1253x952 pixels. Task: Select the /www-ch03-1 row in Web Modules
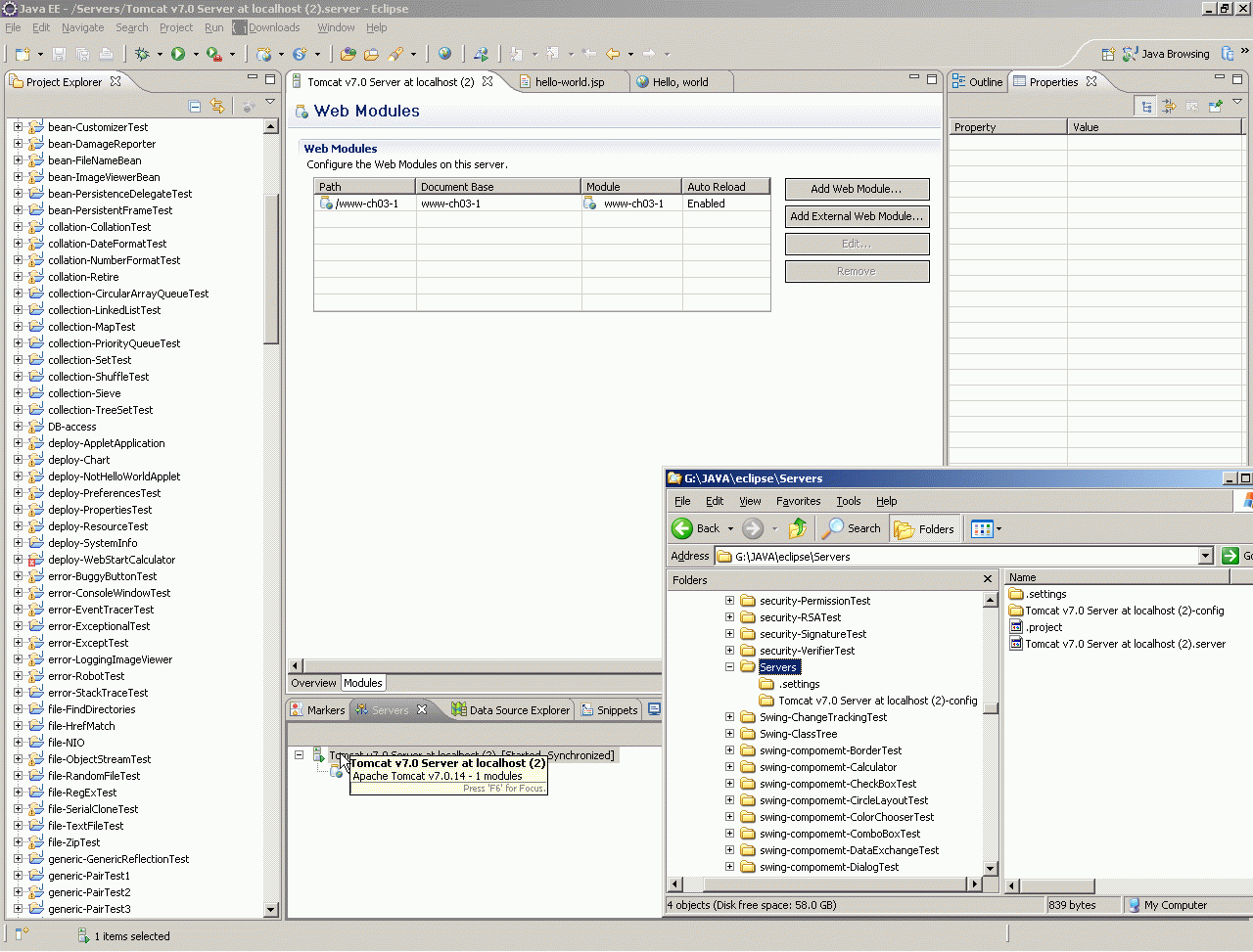(366, 204)
